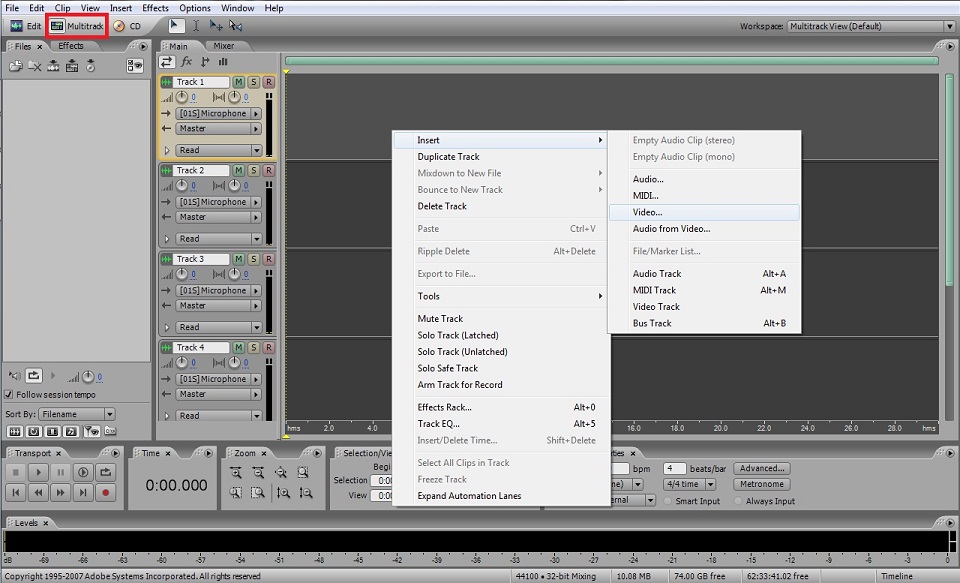960x583 pixels.
Task: Select Duplicate Track in context menu
Action: coord(448,157)
